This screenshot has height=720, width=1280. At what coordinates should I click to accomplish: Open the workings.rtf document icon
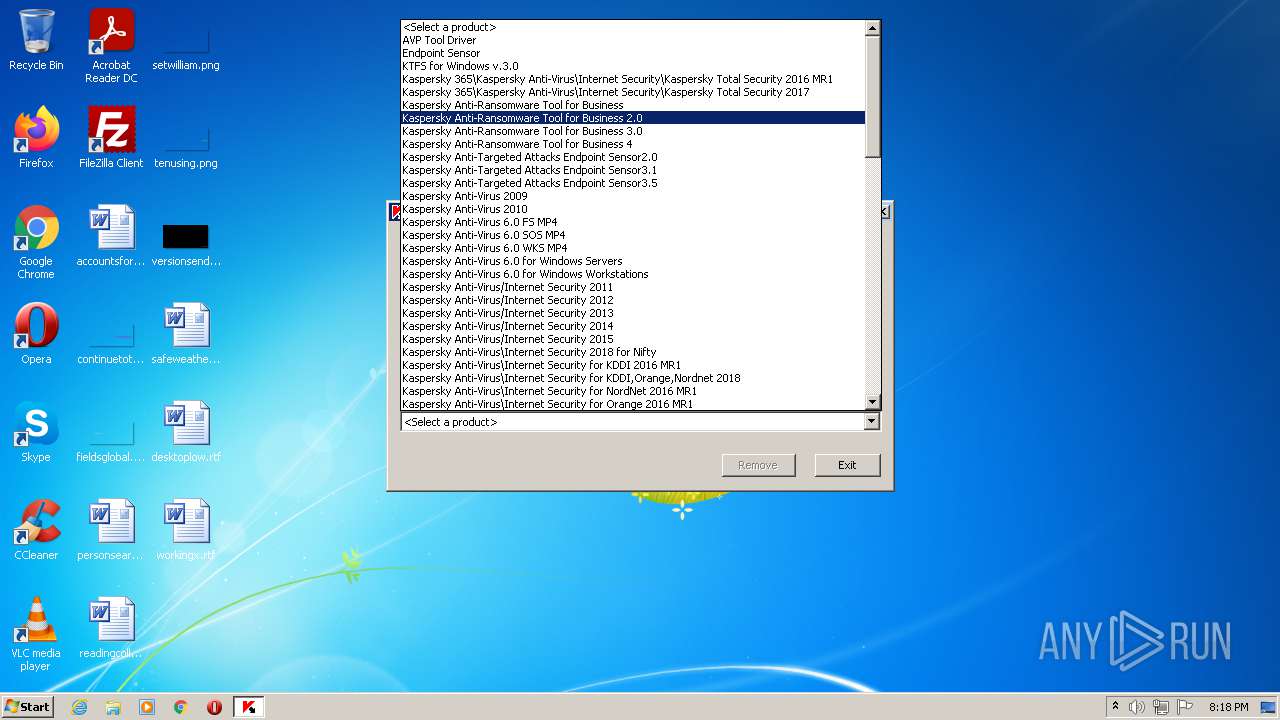pyautogui.click(x=186, y=530)
